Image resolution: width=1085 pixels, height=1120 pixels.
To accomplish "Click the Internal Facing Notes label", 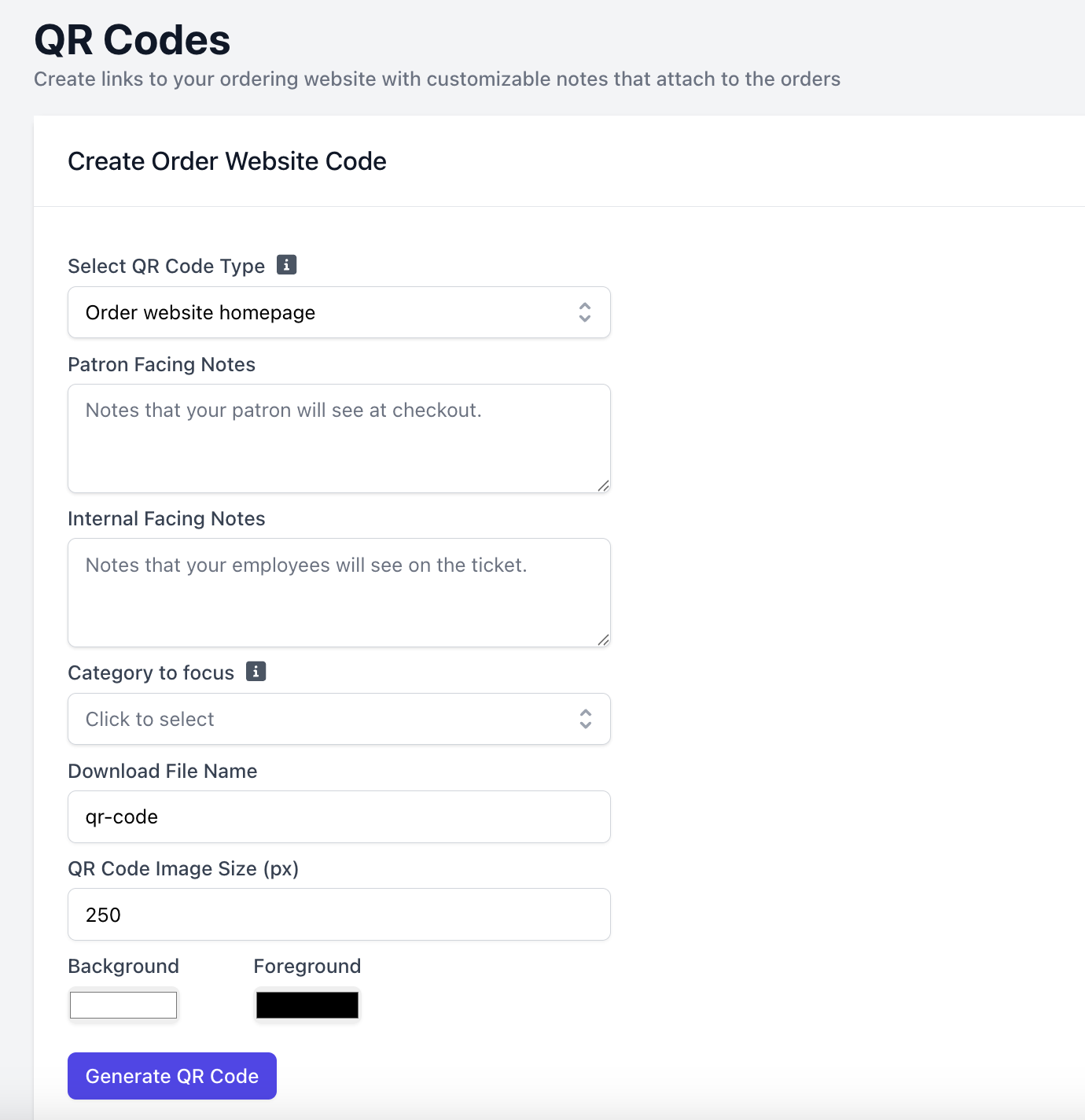I will 166,518.
